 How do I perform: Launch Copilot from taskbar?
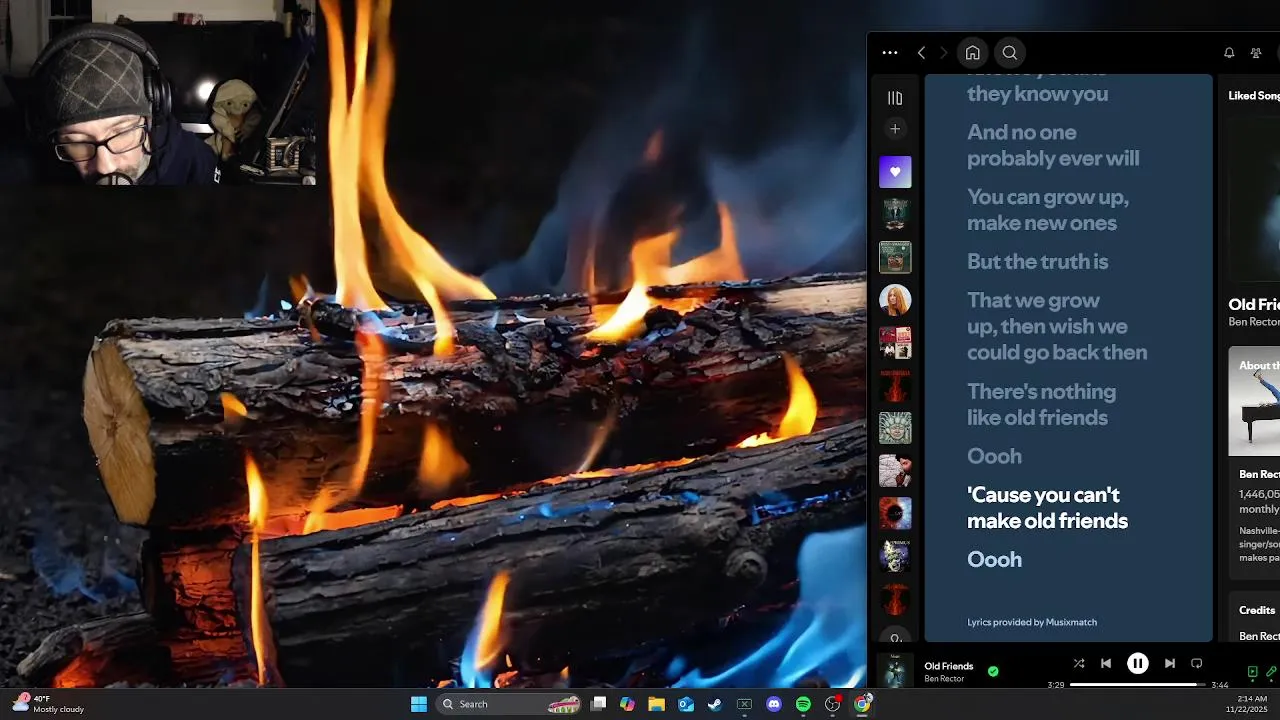627,704
